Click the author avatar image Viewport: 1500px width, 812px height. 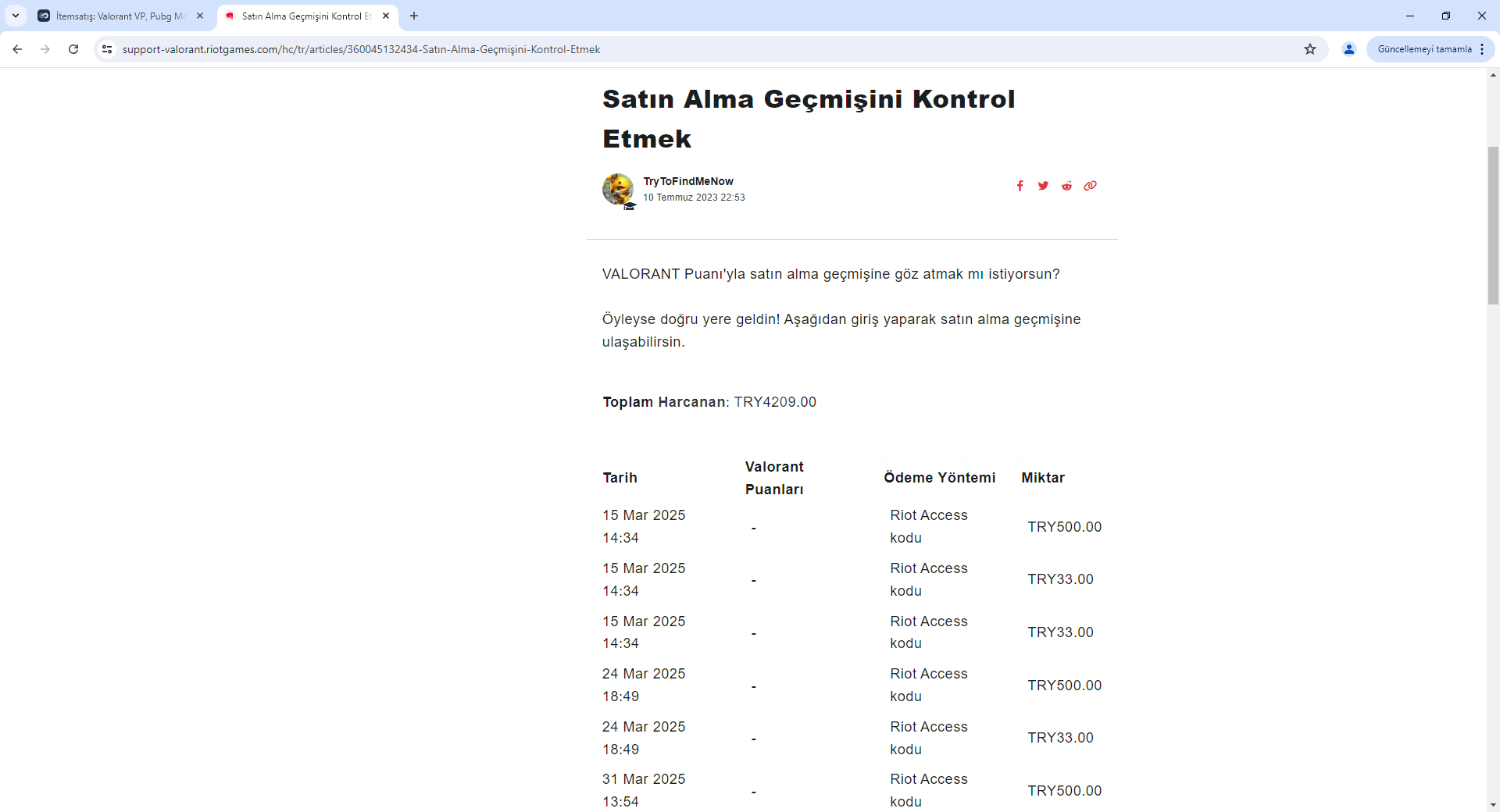[x=618, y=189]
